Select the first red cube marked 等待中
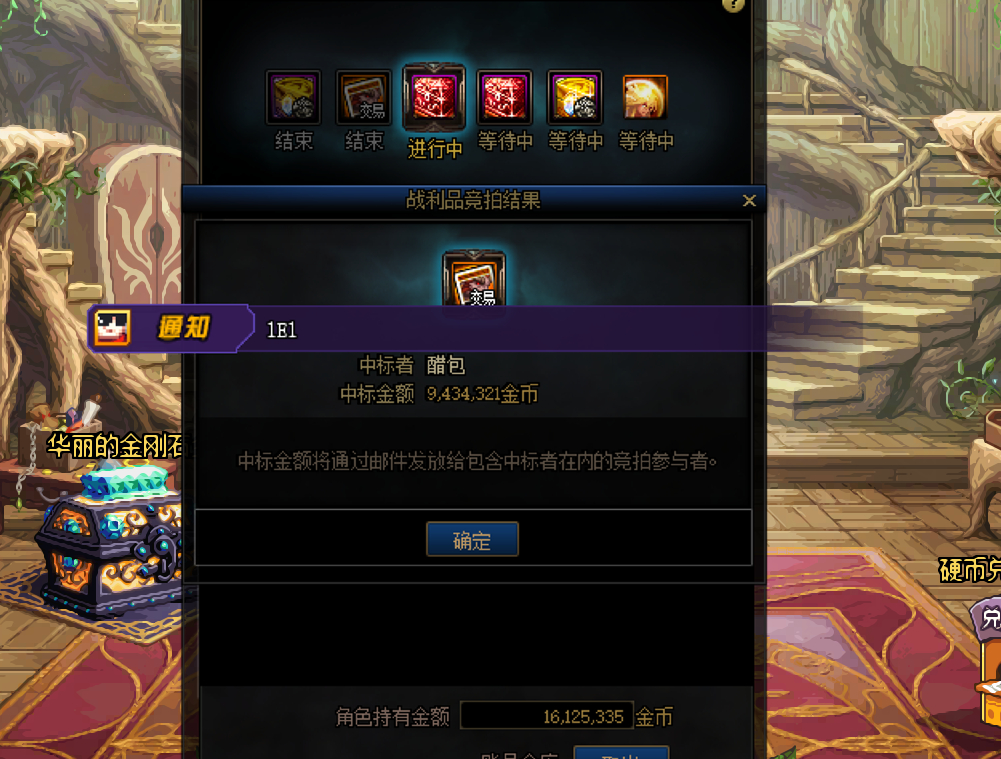1001x759 pixels. tap(504, 97)
